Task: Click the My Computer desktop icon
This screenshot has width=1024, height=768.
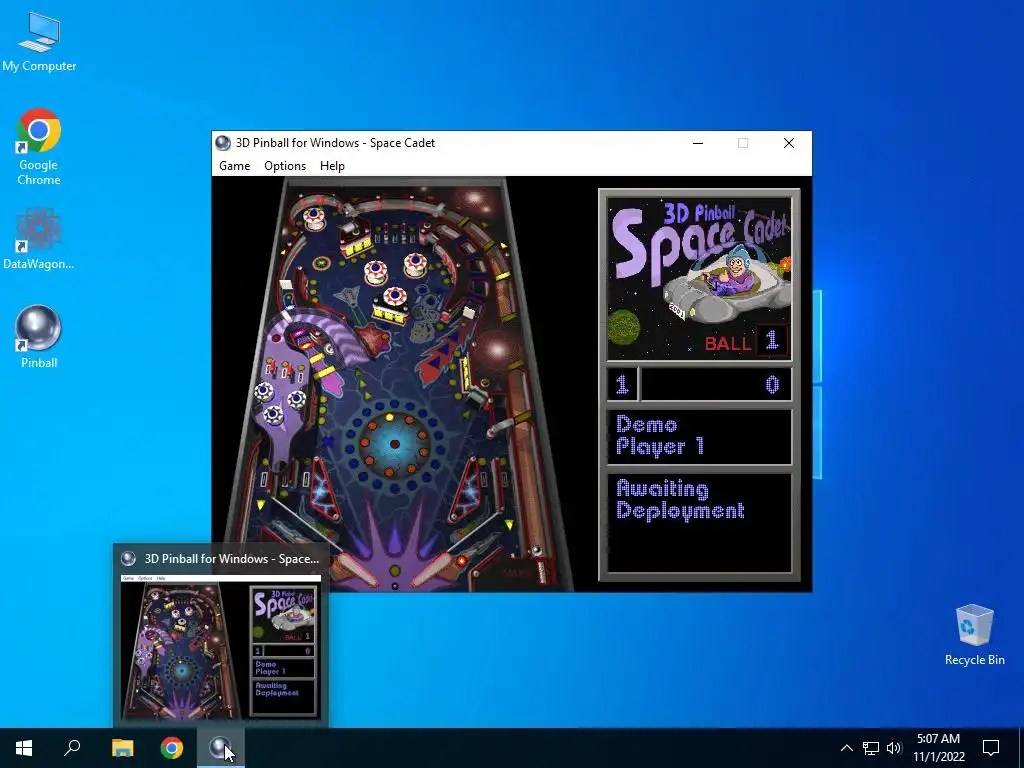Action: click(x=39, y=42)
